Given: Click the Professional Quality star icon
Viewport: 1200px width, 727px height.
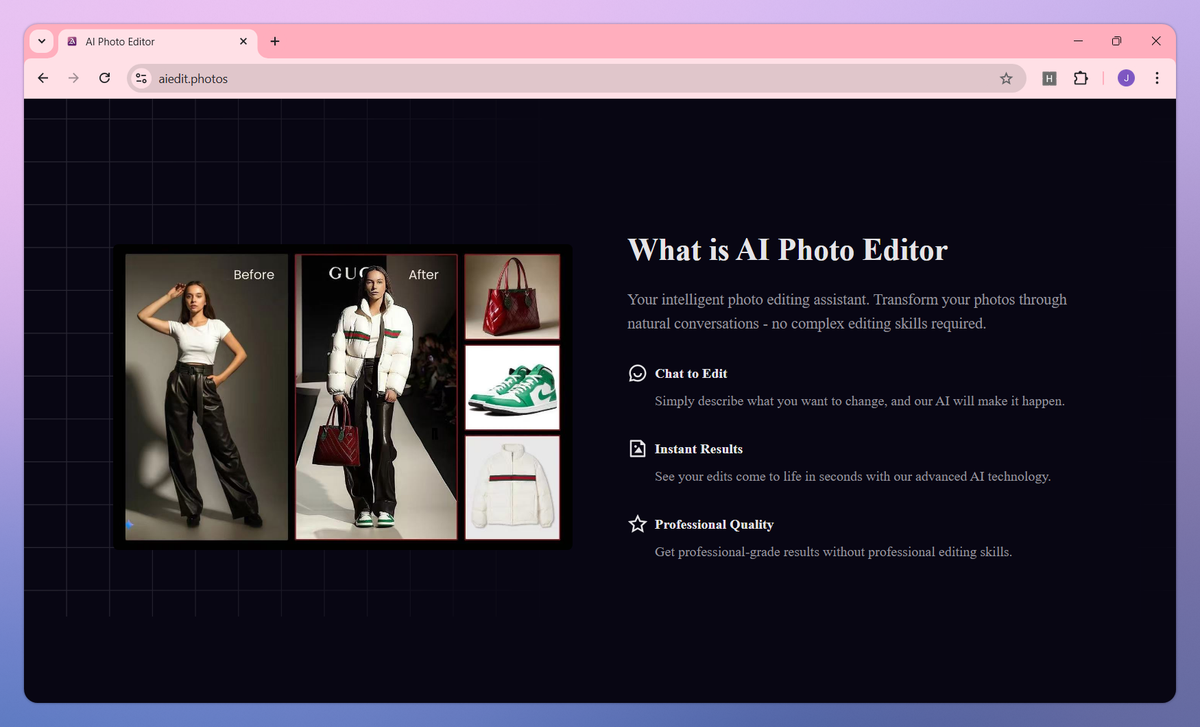Looking at the screenshot, I should [x=637, y=524].
